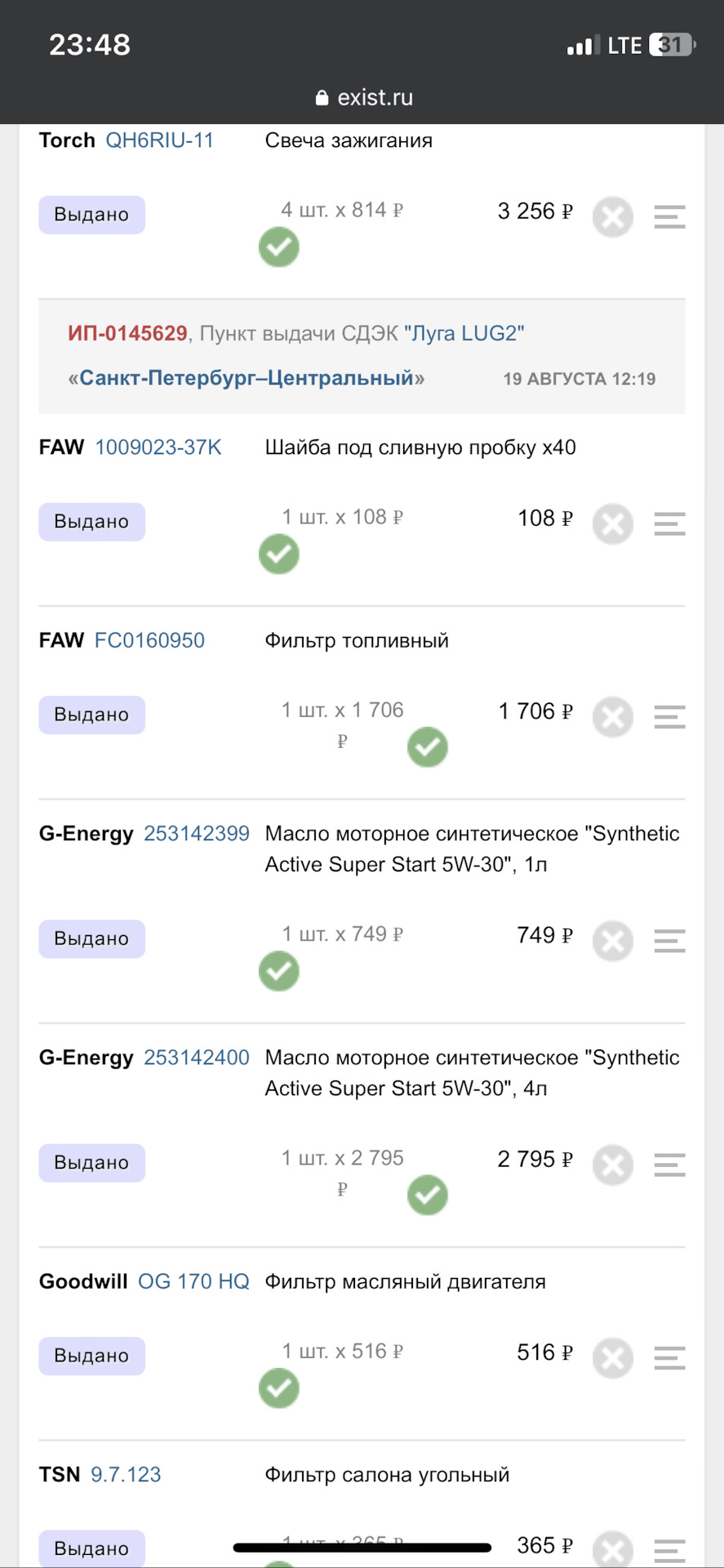Tap Выдано status for Goodwill filter
The width and height of the screenshot is (724, 1568).
[92, 1356]
